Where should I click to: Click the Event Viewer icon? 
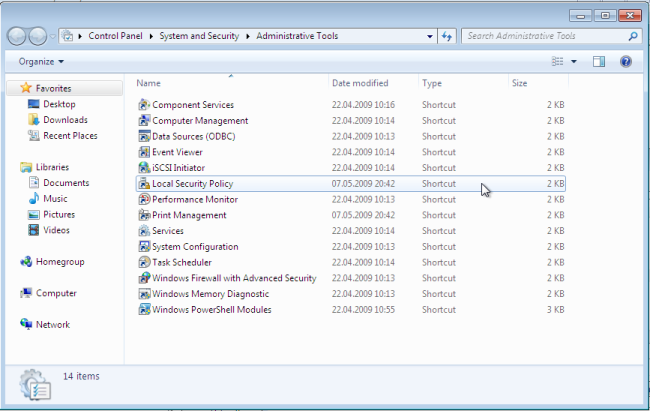pos(144,152)
